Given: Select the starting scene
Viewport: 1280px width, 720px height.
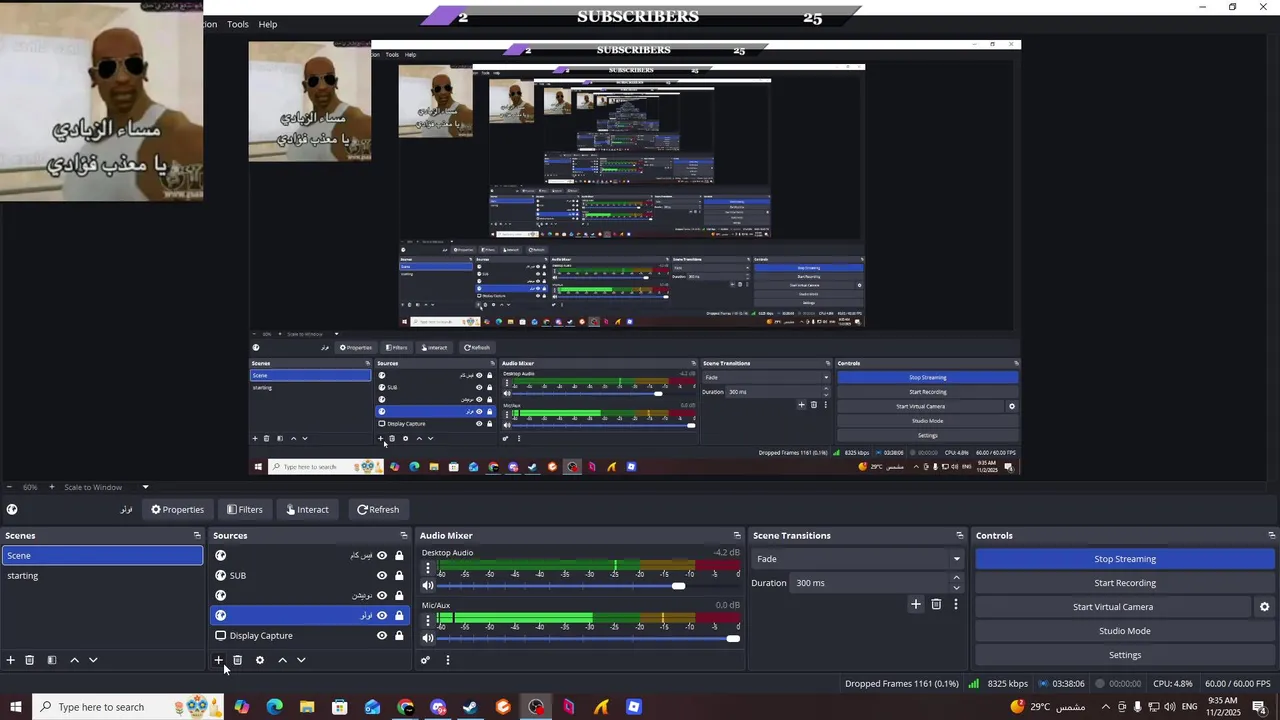Looking at the screenshot, I should [101, 576].
